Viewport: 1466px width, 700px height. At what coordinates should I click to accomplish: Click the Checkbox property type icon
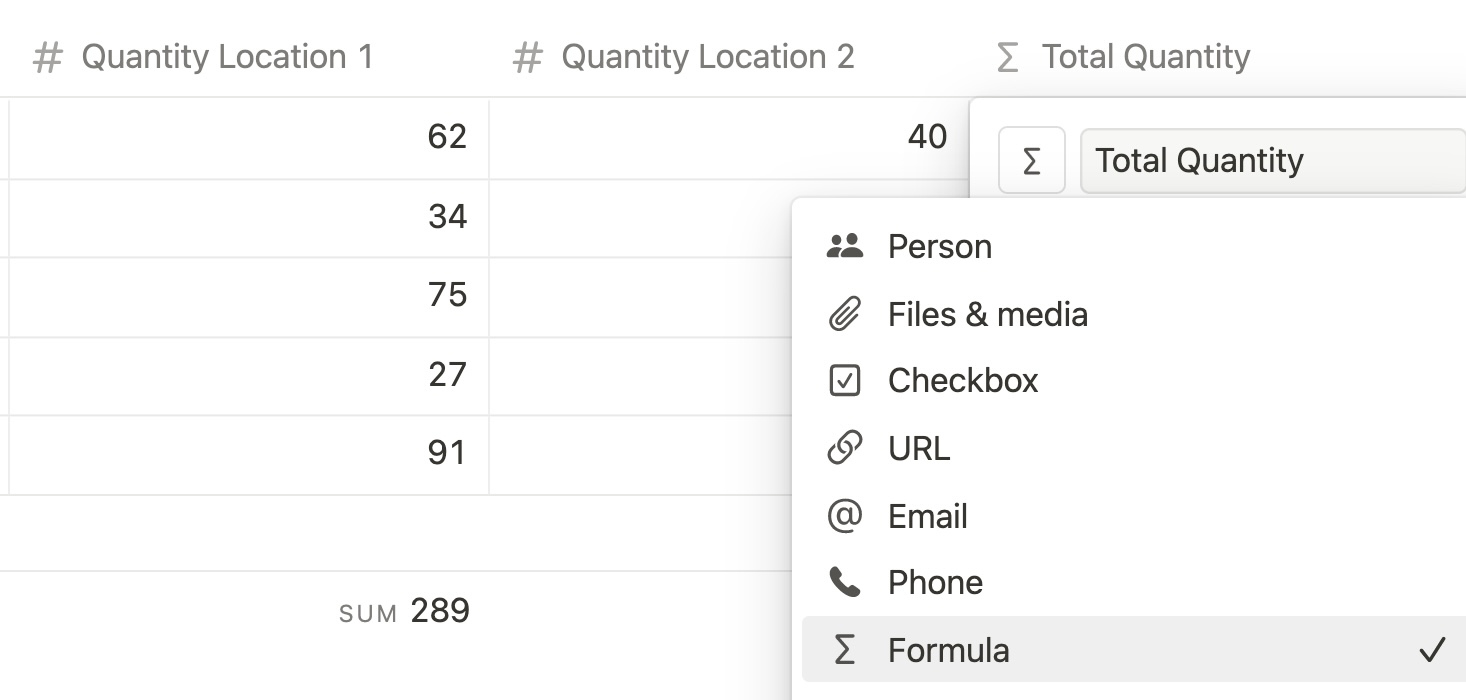pos(845,381)
